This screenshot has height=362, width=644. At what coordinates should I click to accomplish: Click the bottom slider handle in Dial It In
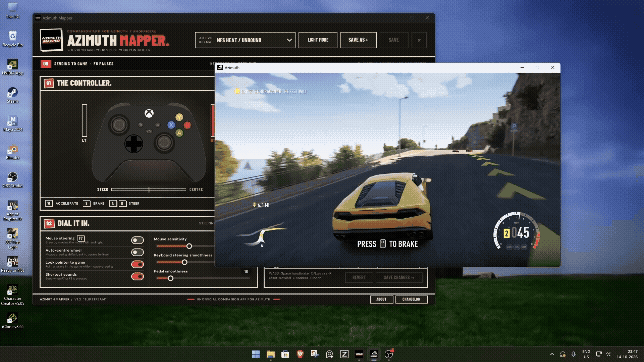[x=170, y=278]
